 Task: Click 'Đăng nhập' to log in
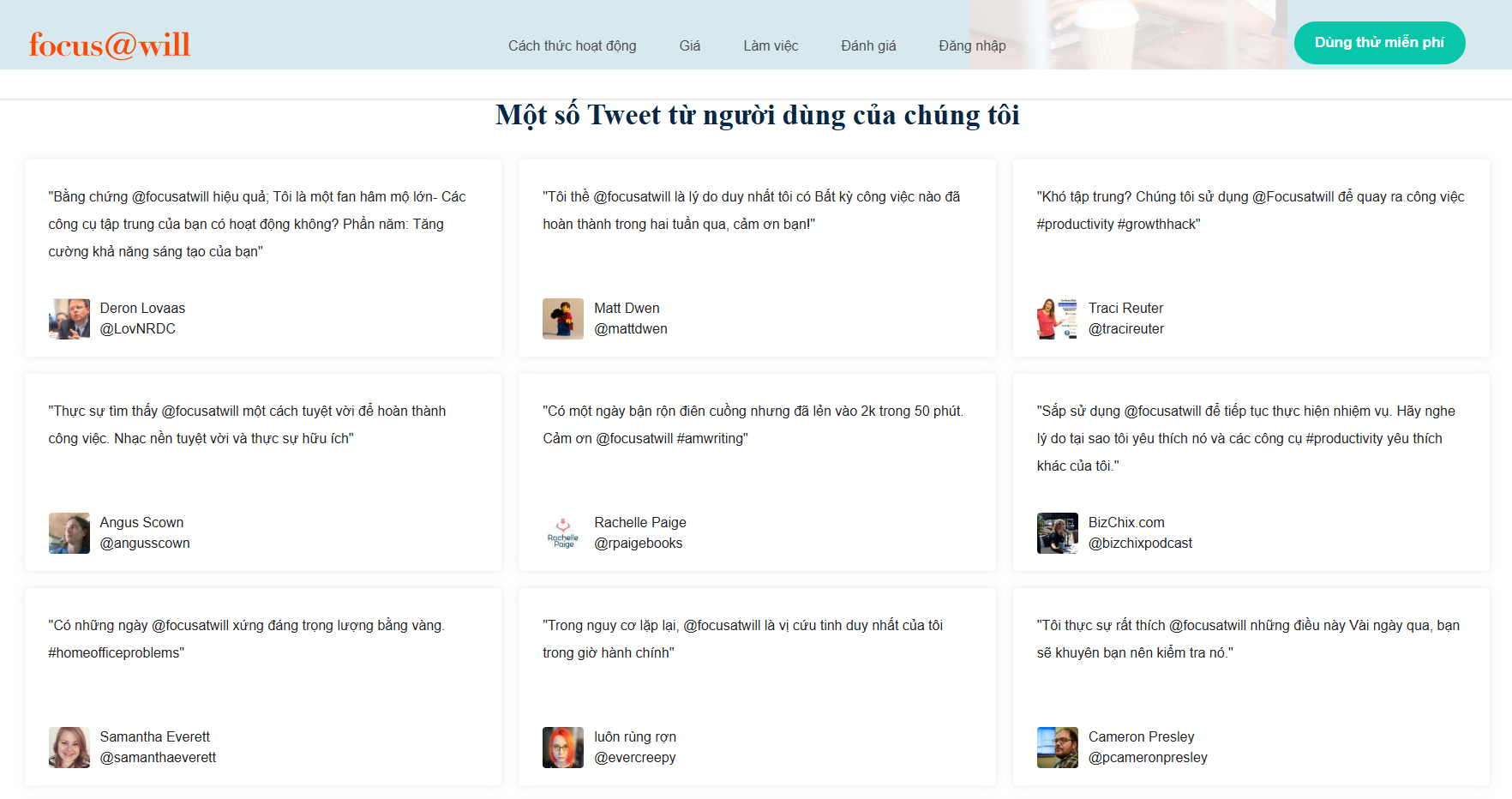click(x=971, y=45)
